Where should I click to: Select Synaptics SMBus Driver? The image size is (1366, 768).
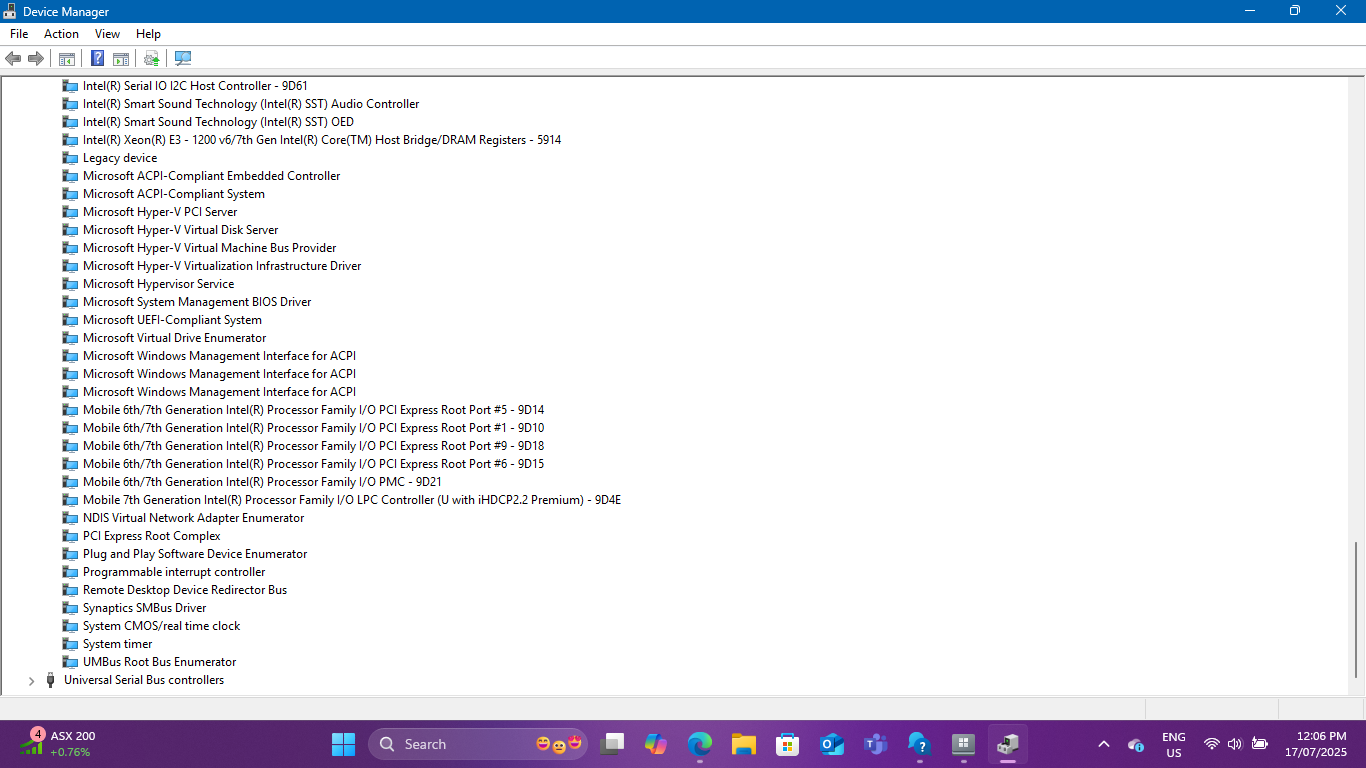point(144,608)
